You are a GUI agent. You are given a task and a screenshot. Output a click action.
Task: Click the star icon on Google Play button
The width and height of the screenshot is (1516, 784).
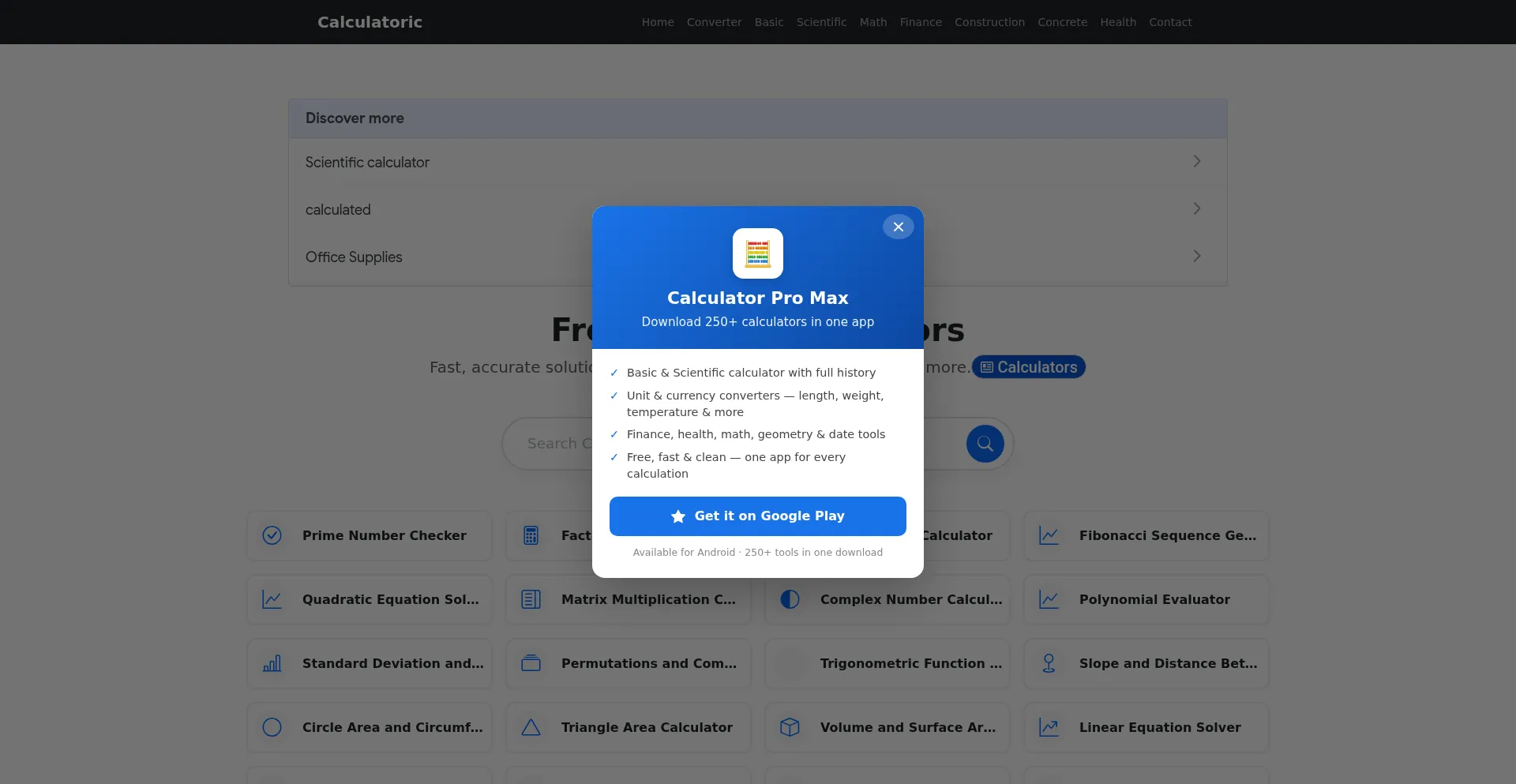click(678, 516)
